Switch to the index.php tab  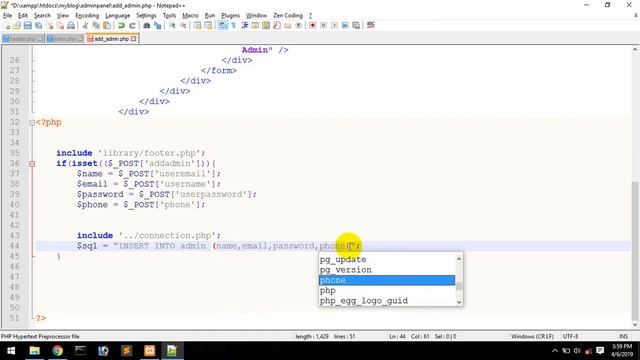pyautogui.click(x=65, y=39)
